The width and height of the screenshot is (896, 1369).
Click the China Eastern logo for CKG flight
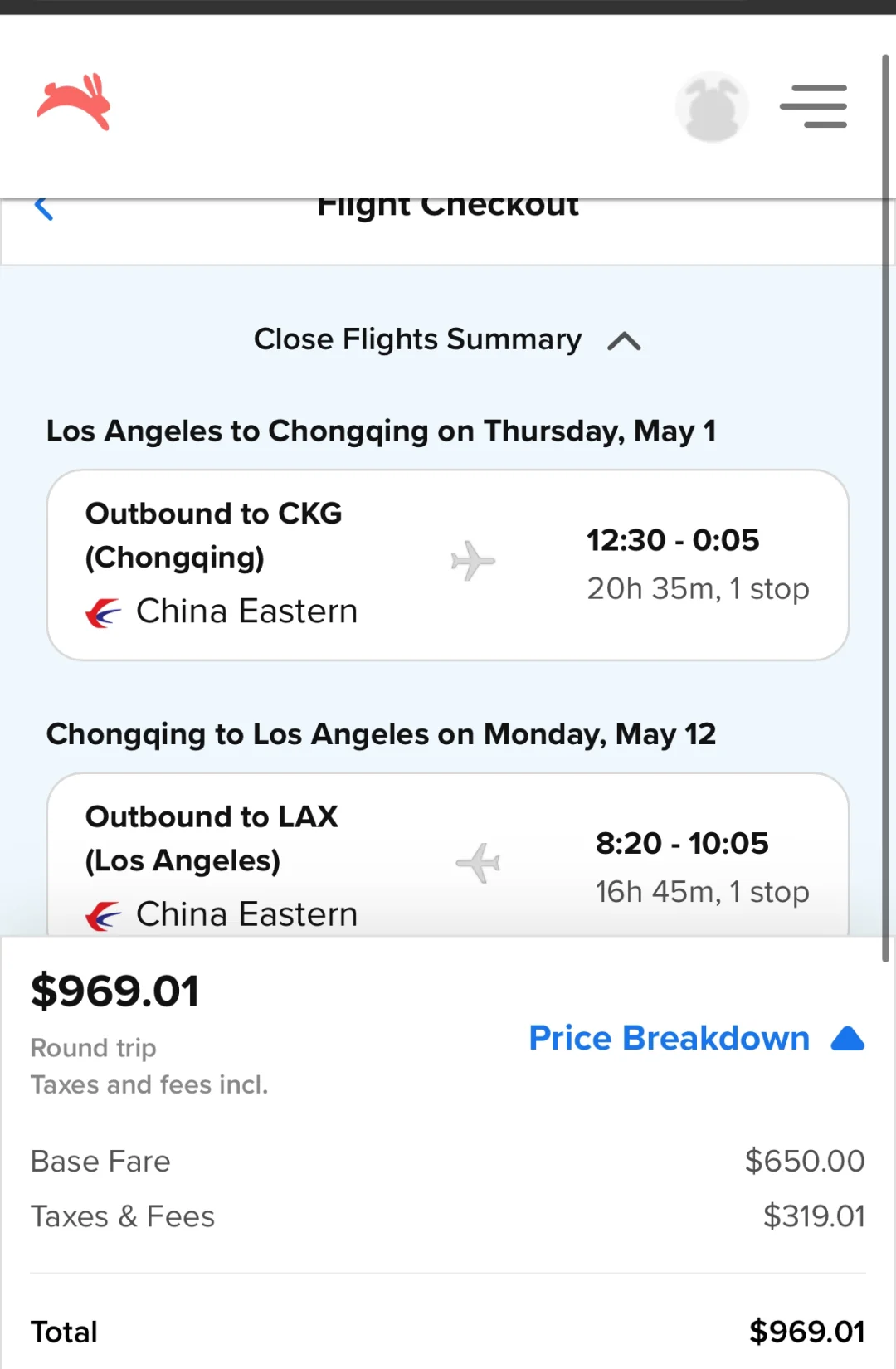pos(104,613)
